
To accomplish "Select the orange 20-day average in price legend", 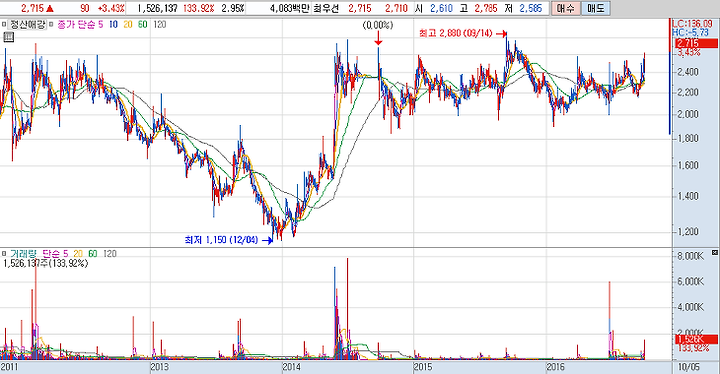I will click(128, 25).
